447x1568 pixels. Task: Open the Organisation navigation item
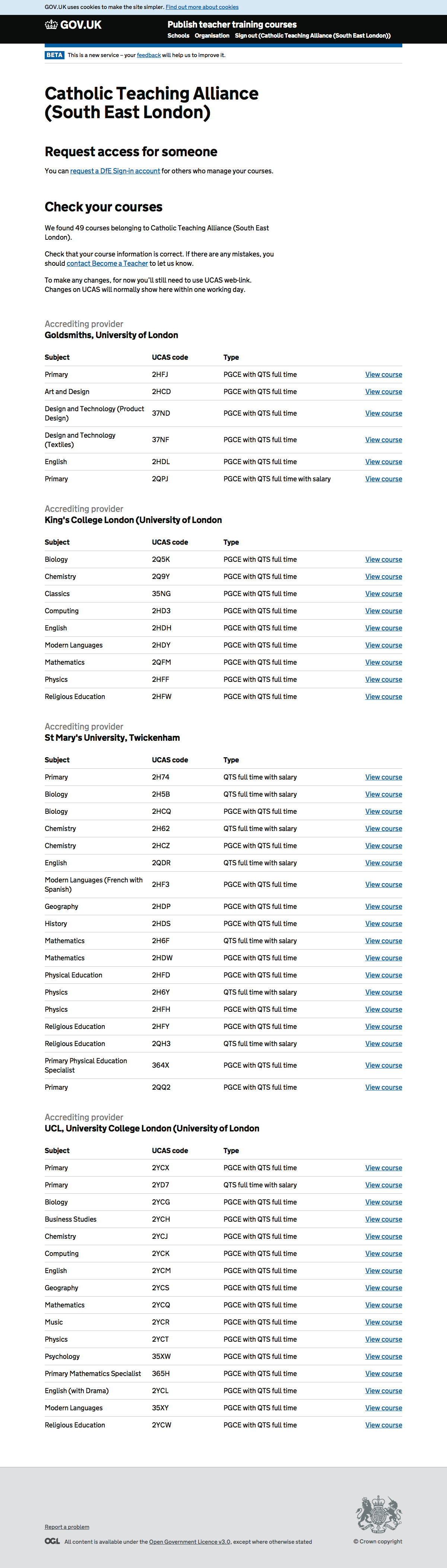point(212,36)
